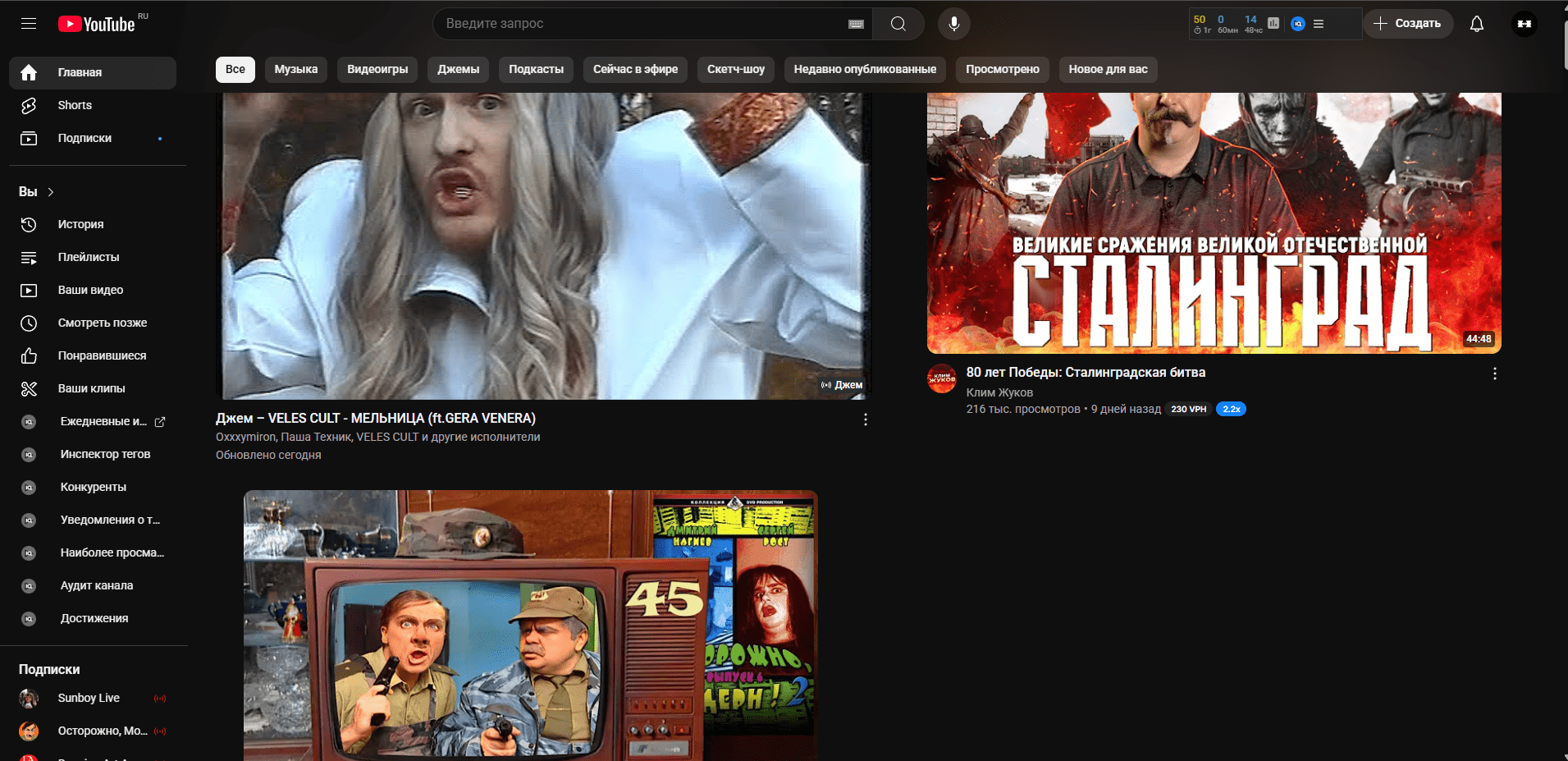Image resolution: width=1568 pixels, height=761 pixels.
Task: Open the hamburger guide menu
Action: click(x=29, y=24)
